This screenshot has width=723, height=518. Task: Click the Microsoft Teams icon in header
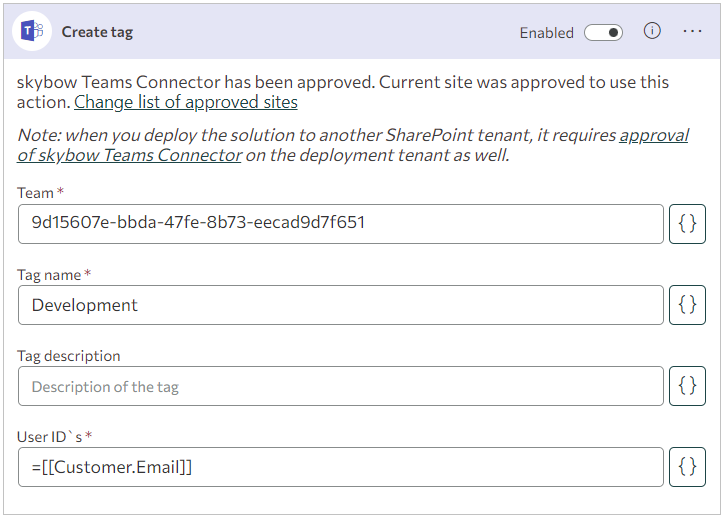tap(32, 31)
